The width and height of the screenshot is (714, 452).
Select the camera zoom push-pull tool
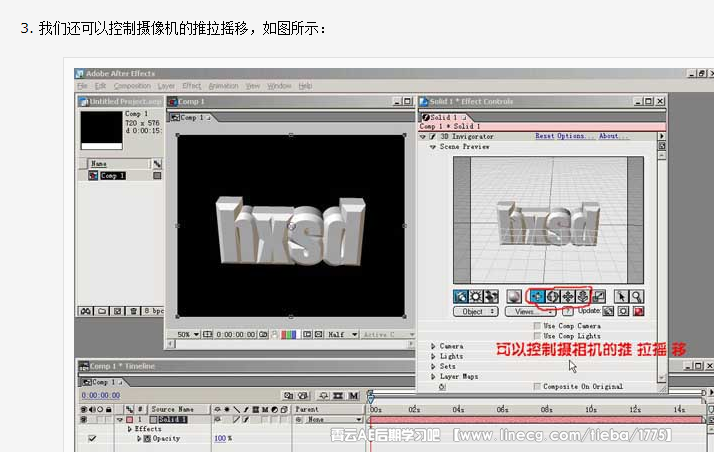(x=583, y=297)
